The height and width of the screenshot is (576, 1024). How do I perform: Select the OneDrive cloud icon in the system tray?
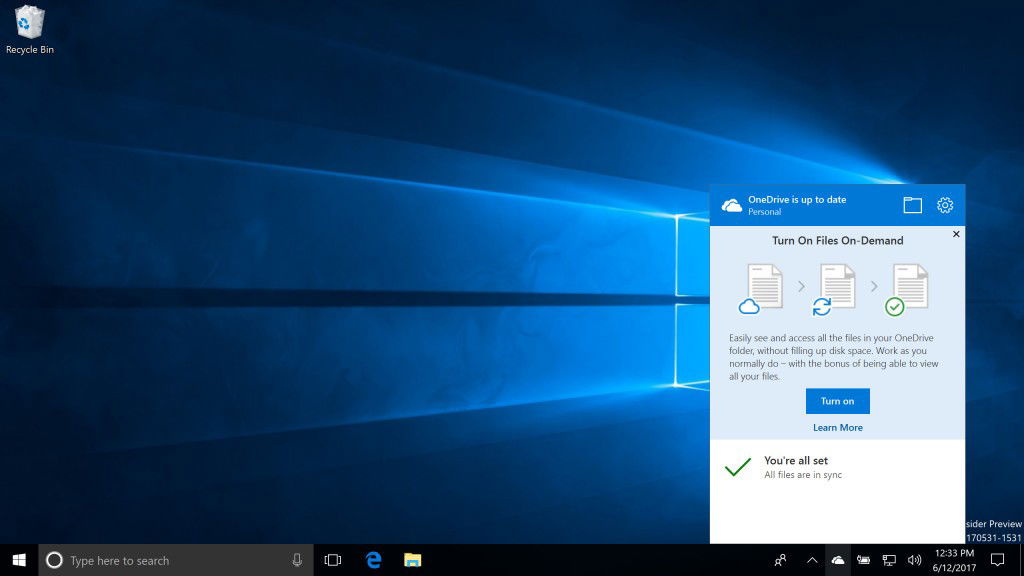pos(838,560)
